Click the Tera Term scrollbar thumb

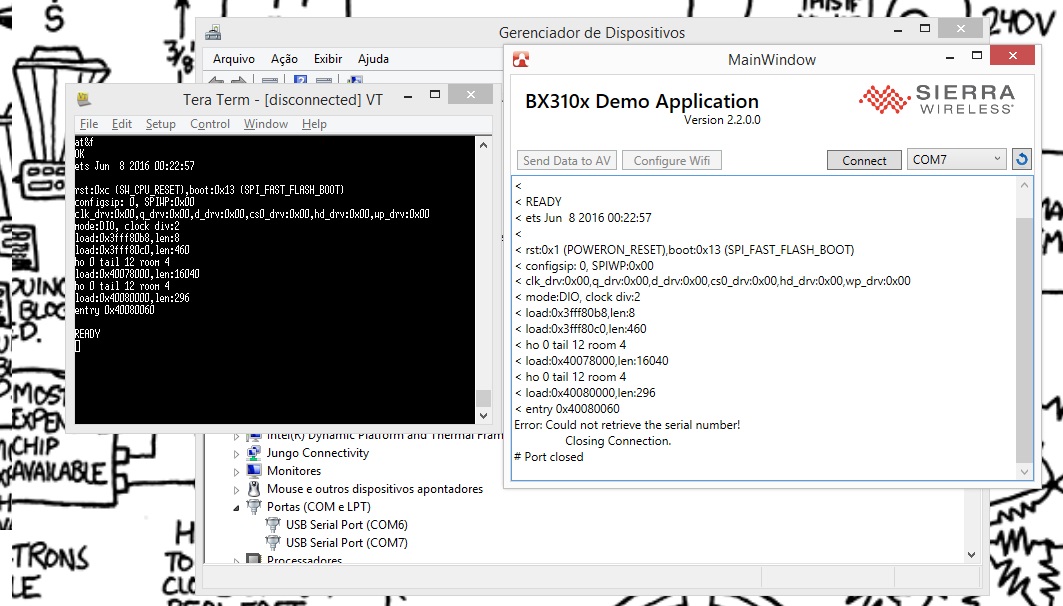(x=483, y=398)
